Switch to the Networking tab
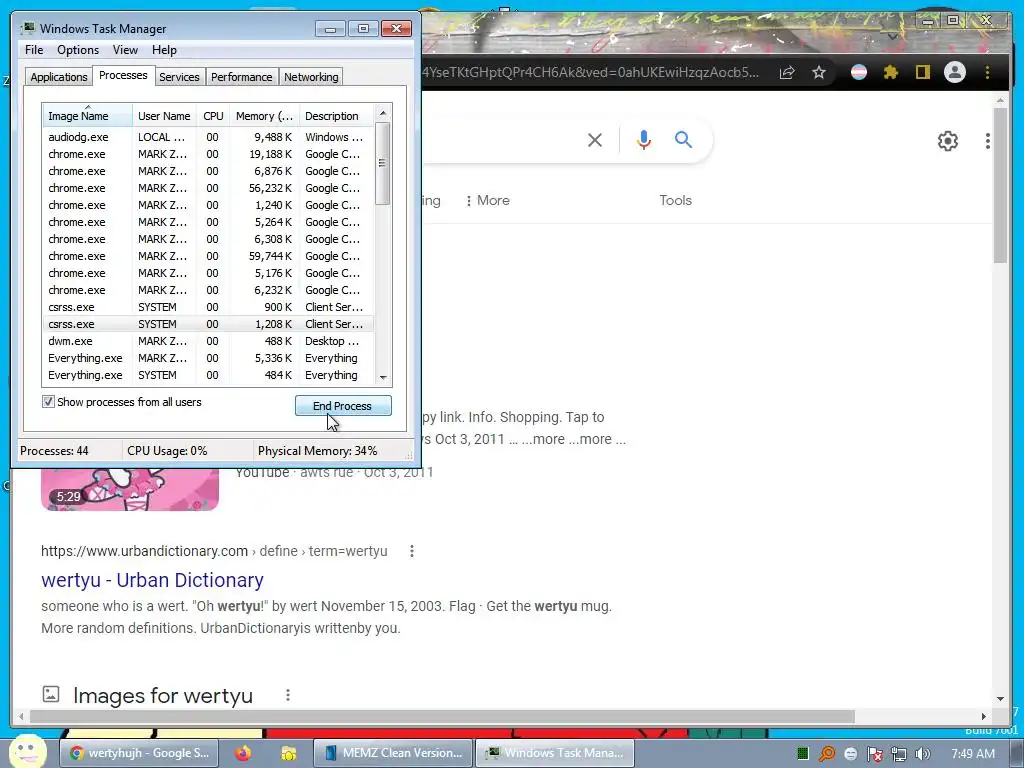The image size is (1024, 768). tap(311, 77)
